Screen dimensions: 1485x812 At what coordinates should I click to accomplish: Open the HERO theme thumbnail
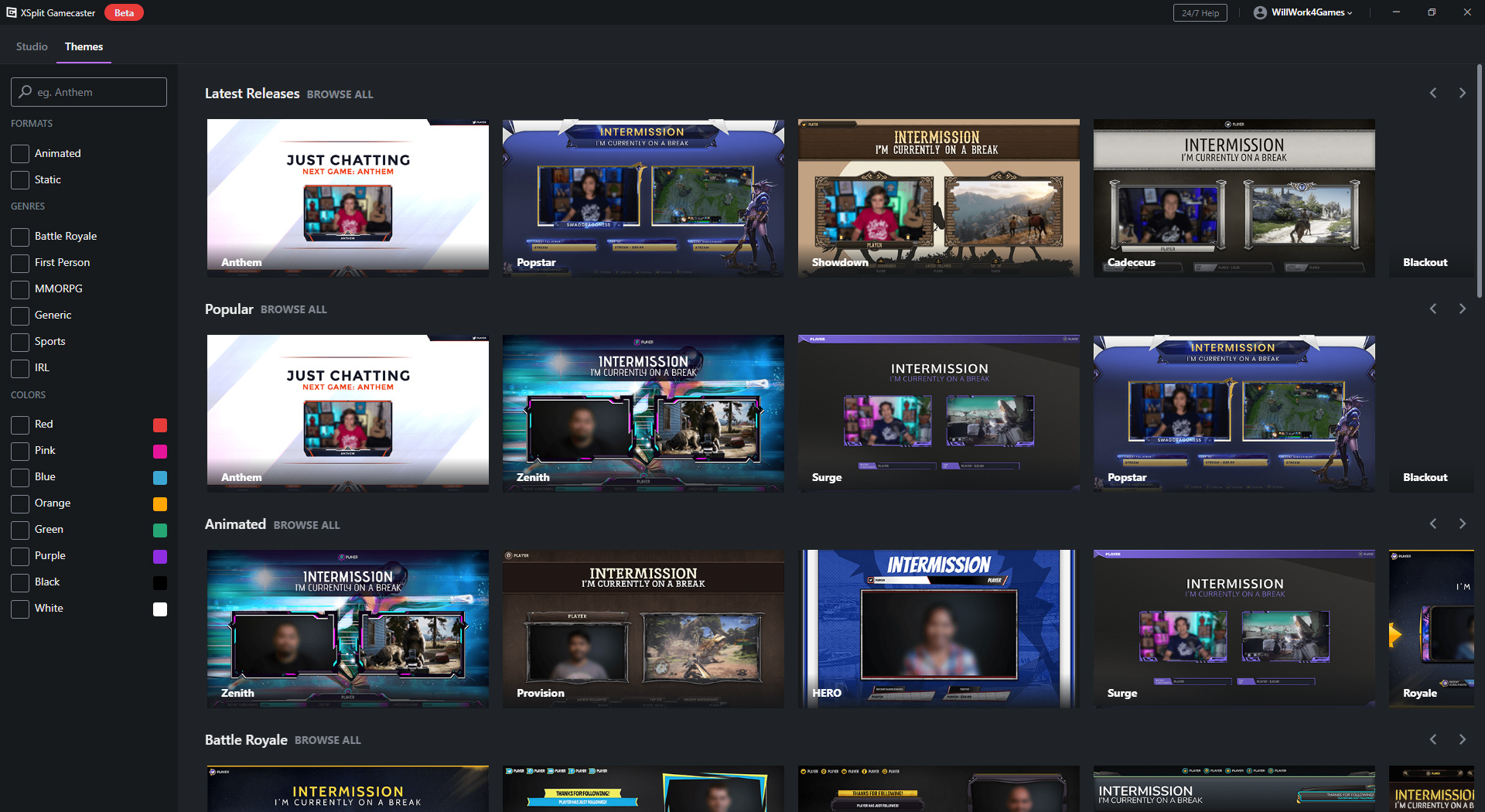tap(939, 629)
